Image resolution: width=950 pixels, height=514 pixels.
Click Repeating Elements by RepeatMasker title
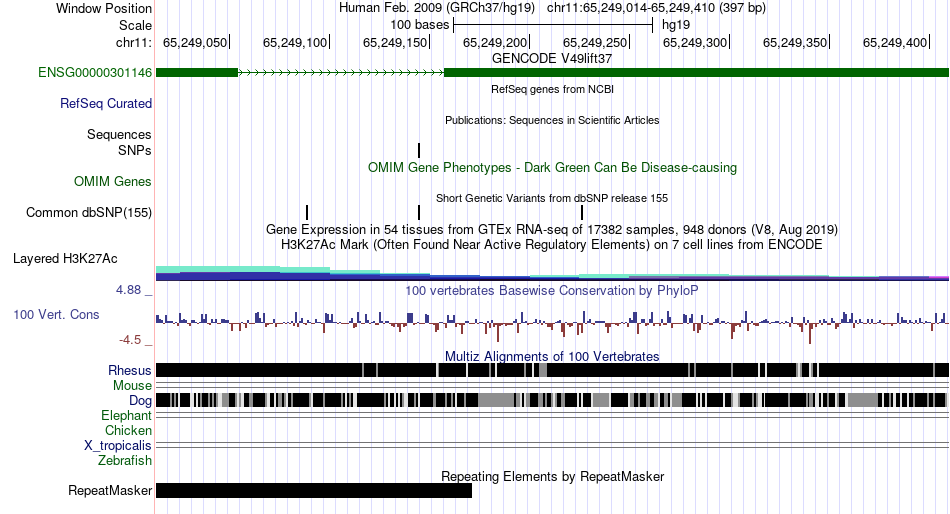click(x=552, y=476)
